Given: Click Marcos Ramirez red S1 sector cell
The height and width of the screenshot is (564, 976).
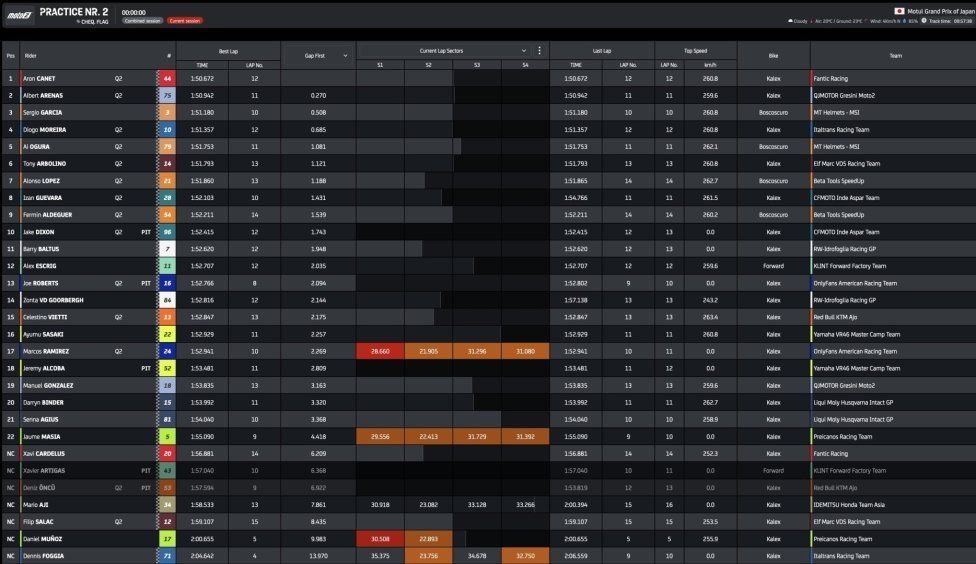Looking at the screenshot, I should pyautogui.click(x=380, y=351).
